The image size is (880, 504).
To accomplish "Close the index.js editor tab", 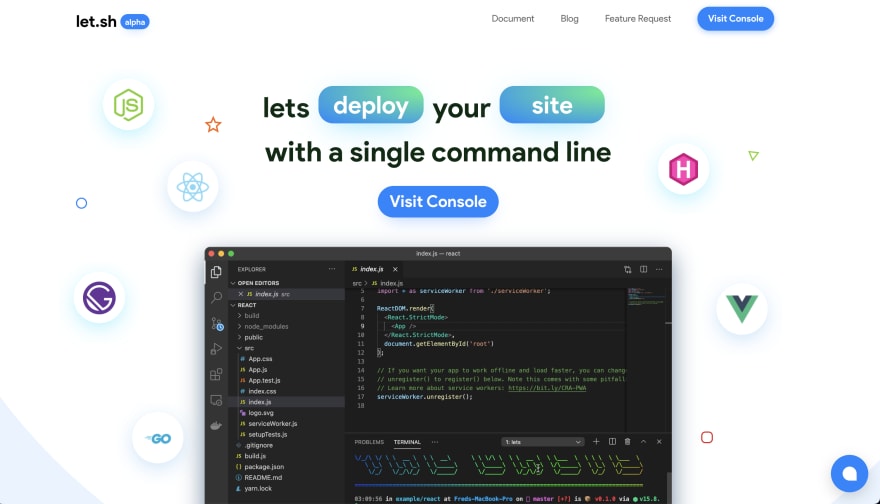I will [x=395, y=269].
